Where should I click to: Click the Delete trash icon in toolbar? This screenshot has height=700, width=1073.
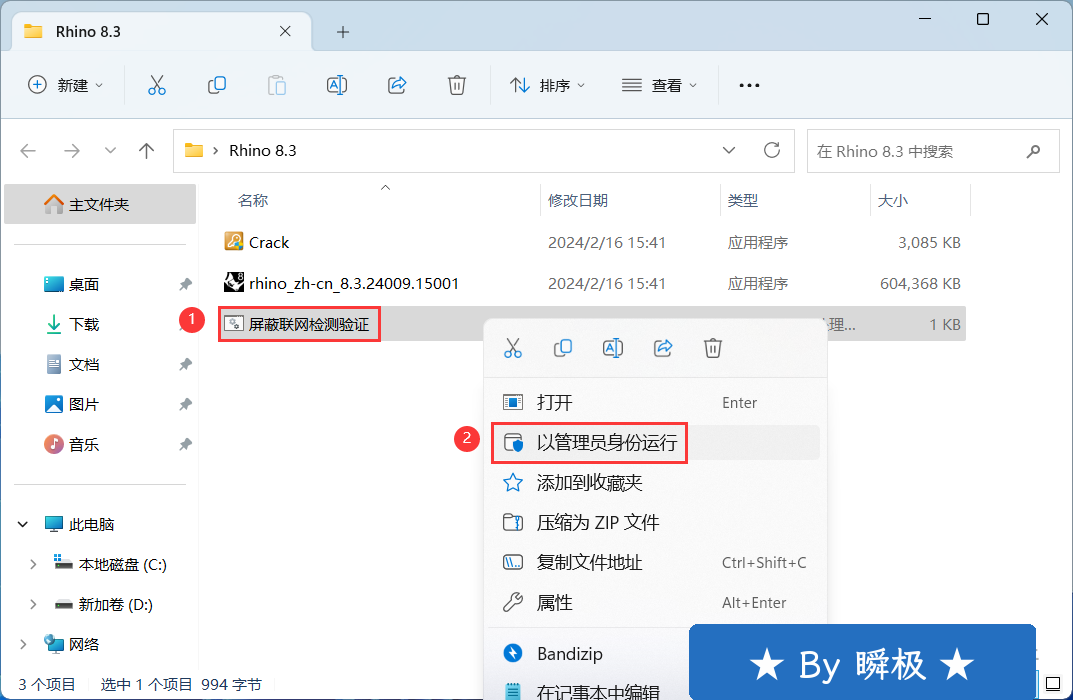[x=457, y=85]
